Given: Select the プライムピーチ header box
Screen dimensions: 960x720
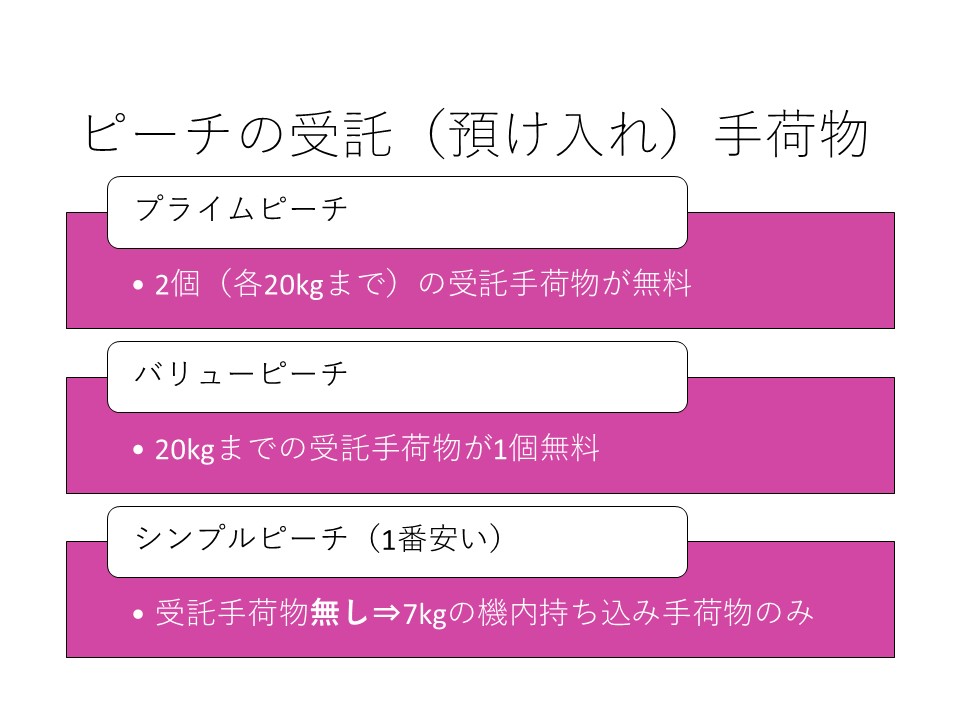Looking at the screenshot, I should [x=397, y=212].
